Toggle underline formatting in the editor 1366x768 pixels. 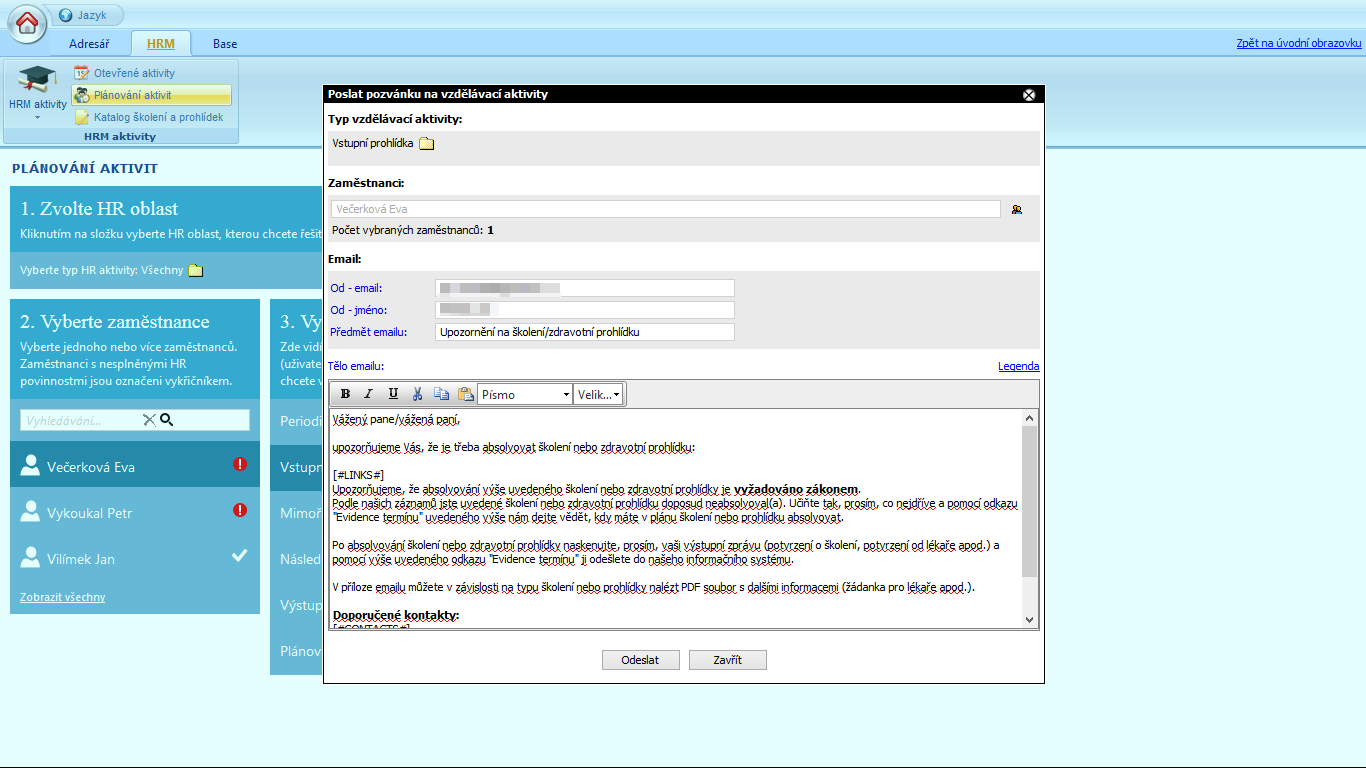[x=393, y=394]
